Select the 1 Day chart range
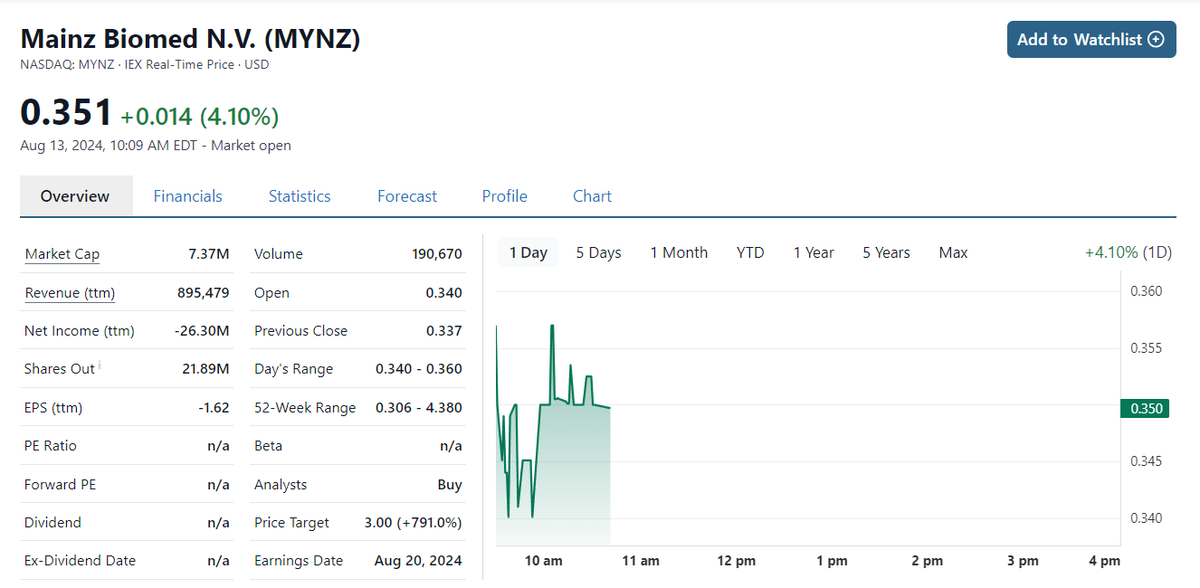This screenshot has height=588, width=1200. [x=528, y=252]
